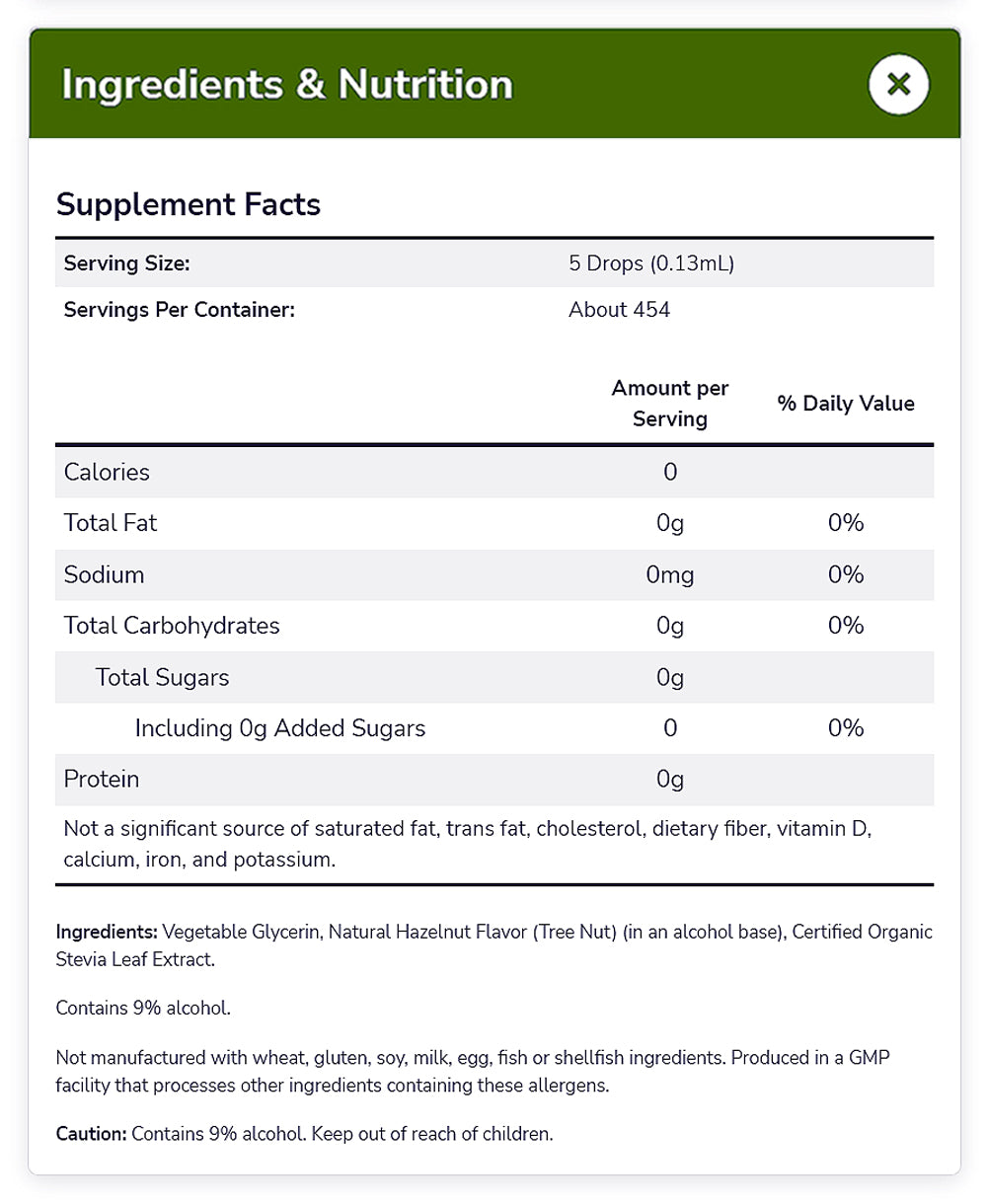
Task: Click the Total Carbohydrates row label
Action: [172, 626]
